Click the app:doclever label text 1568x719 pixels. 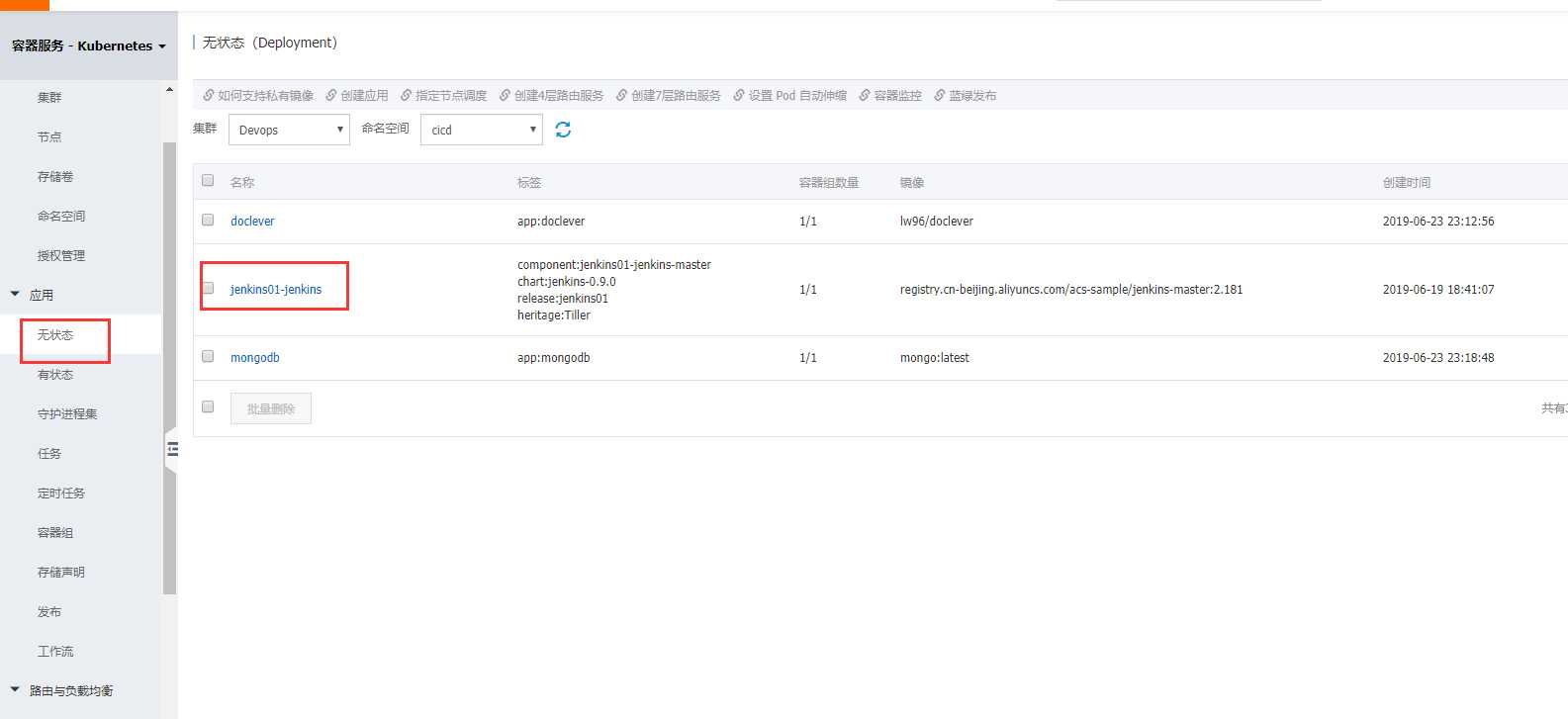[x=551, y=221]
